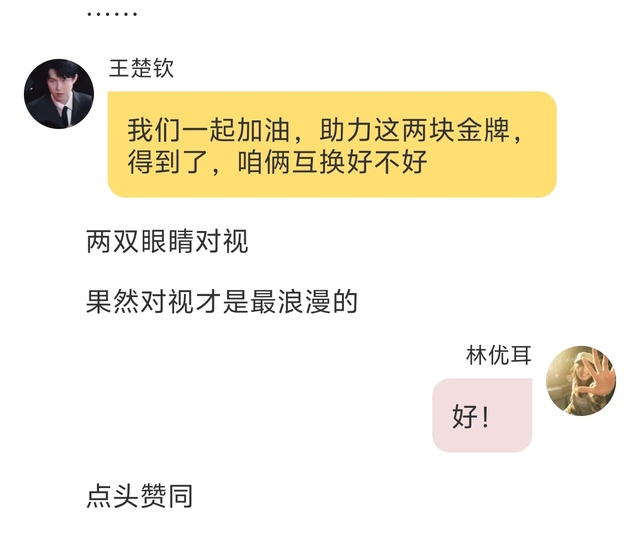Select the pink "好！" reply bubble
640x548 pixels.
(482, 415)
